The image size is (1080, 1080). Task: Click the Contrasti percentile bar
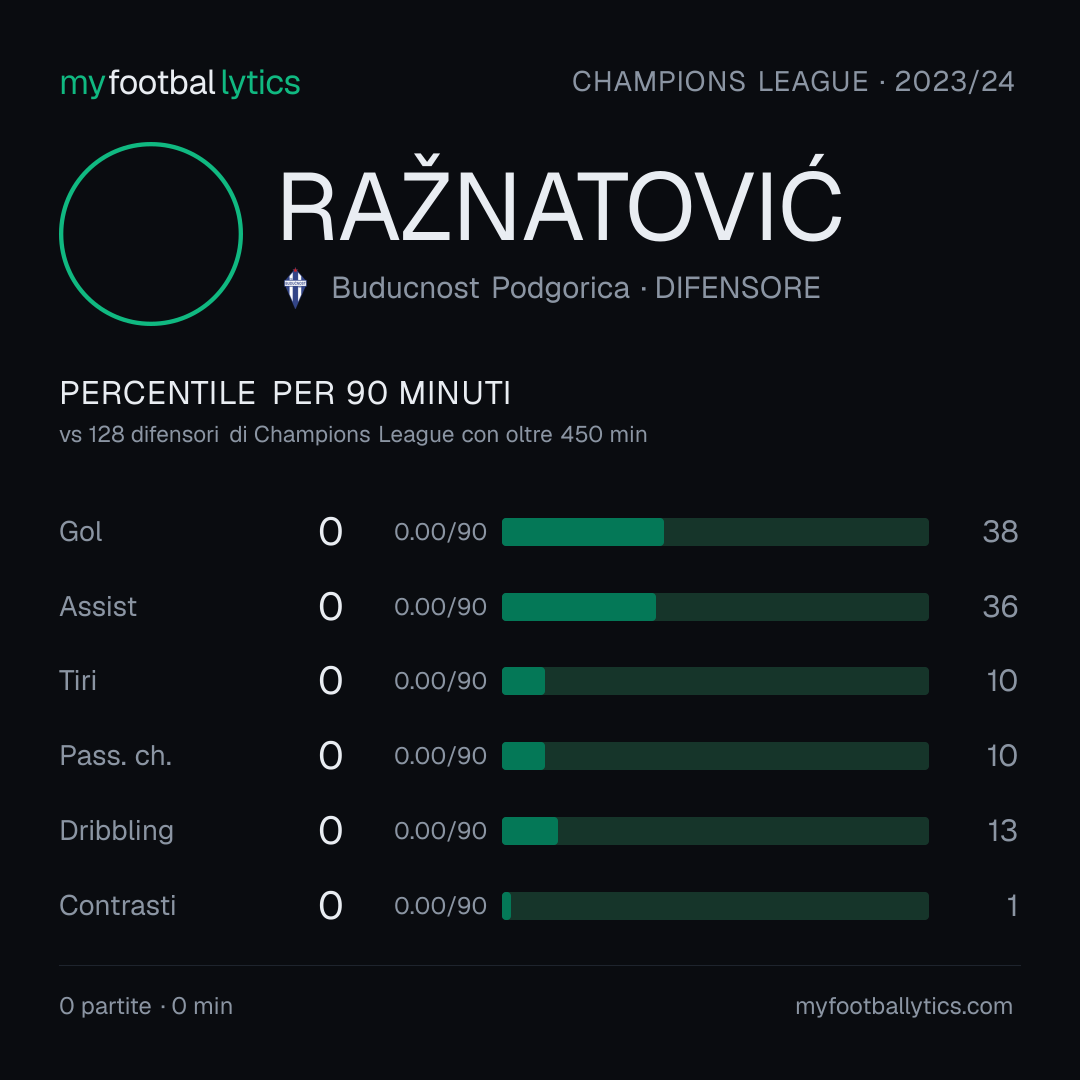pyautogui.click(x=715, y=906)
